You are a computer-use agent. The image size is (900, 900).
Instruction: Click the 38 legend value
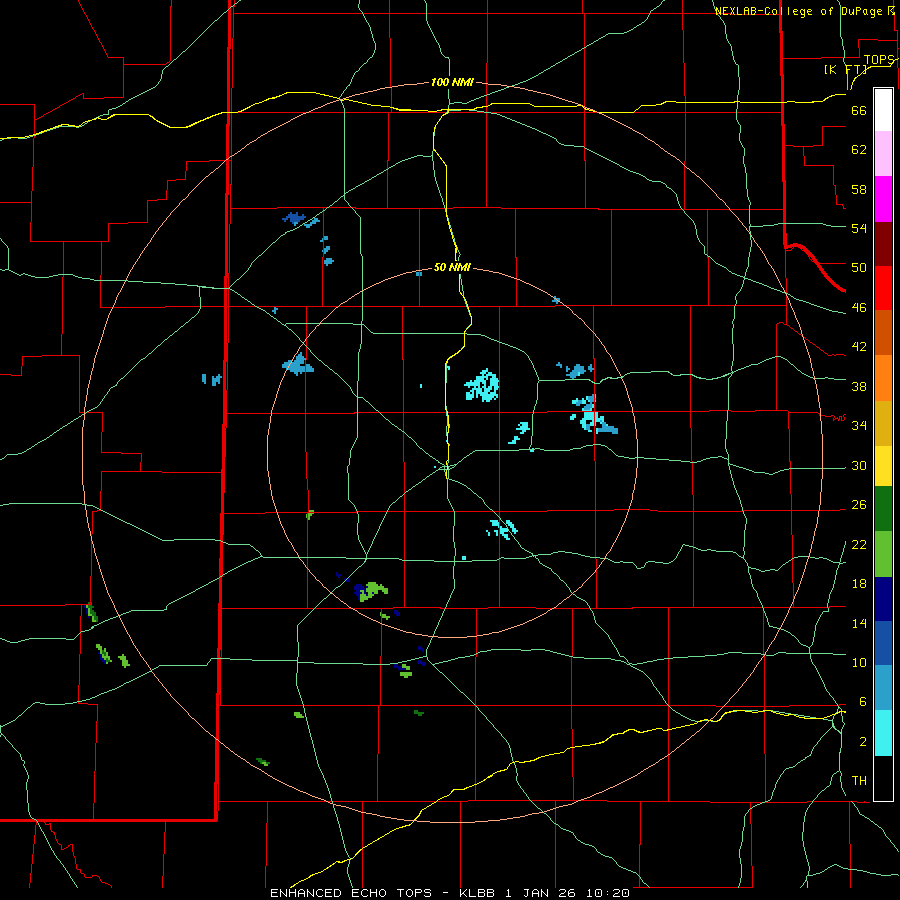(x=859, y=386)
